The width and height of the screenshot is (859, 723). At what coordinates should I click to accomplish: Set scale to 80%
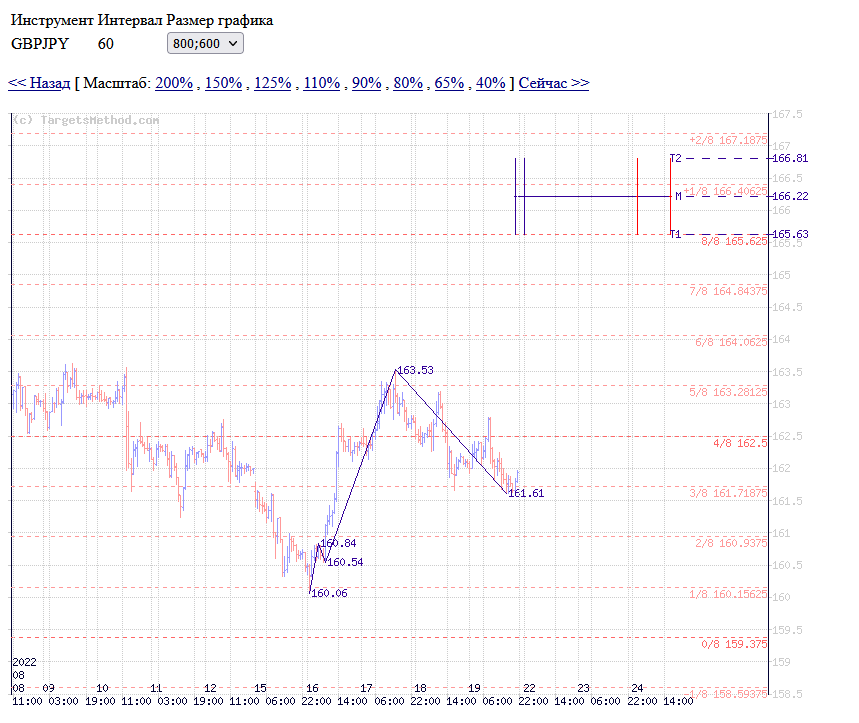[x=408, y=83]
